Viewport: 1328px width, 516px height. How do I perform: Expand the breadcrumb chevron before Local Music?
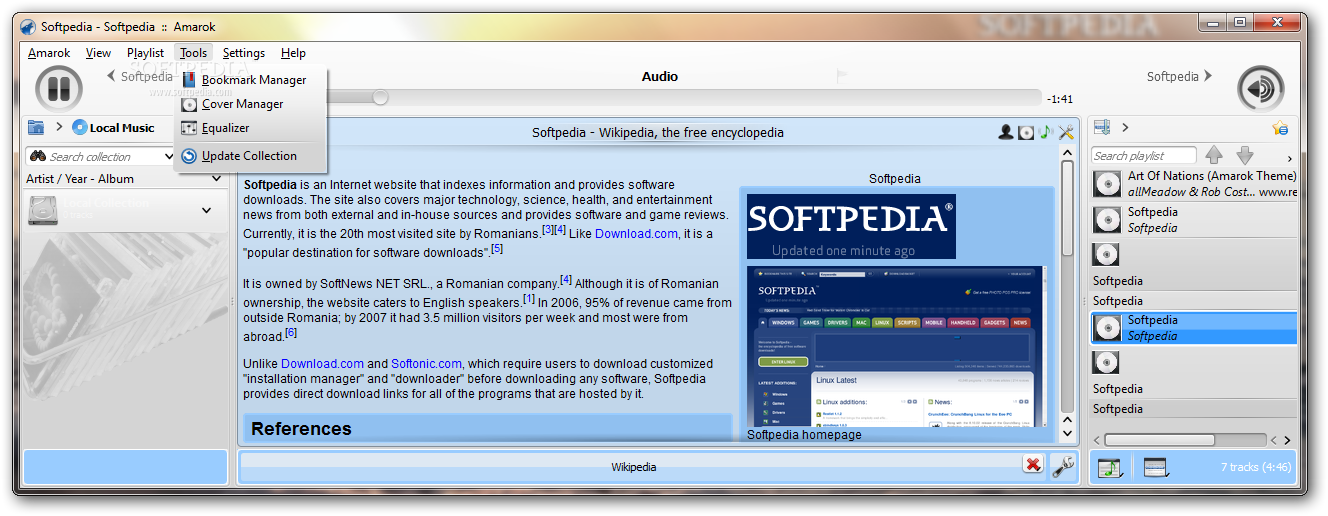pos(59,127)
